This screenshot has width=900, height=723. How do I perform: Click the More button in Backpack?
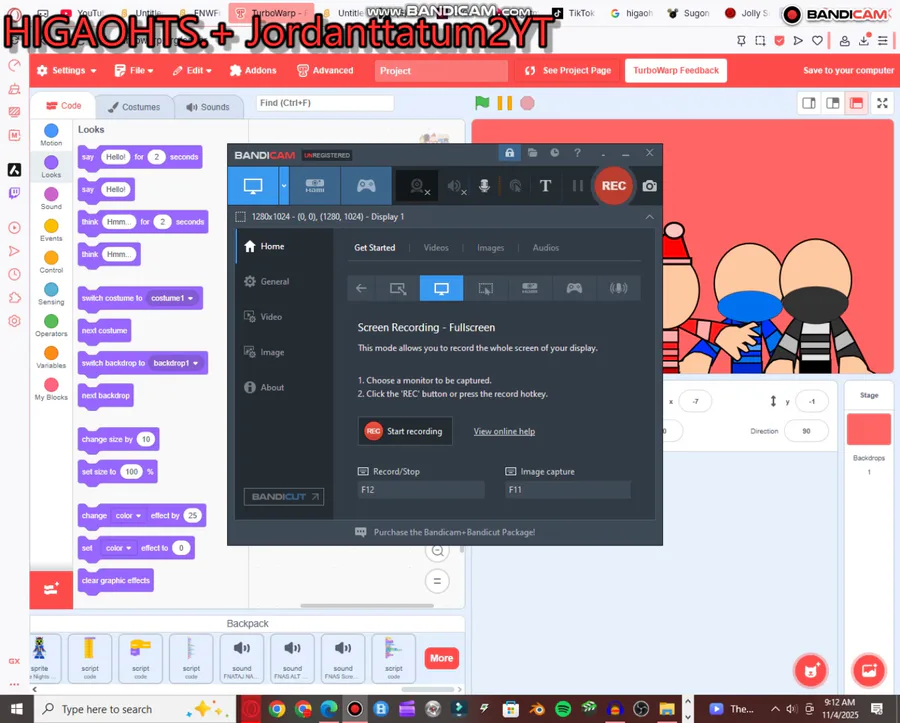pyautogui.click(x=441, y=658)
